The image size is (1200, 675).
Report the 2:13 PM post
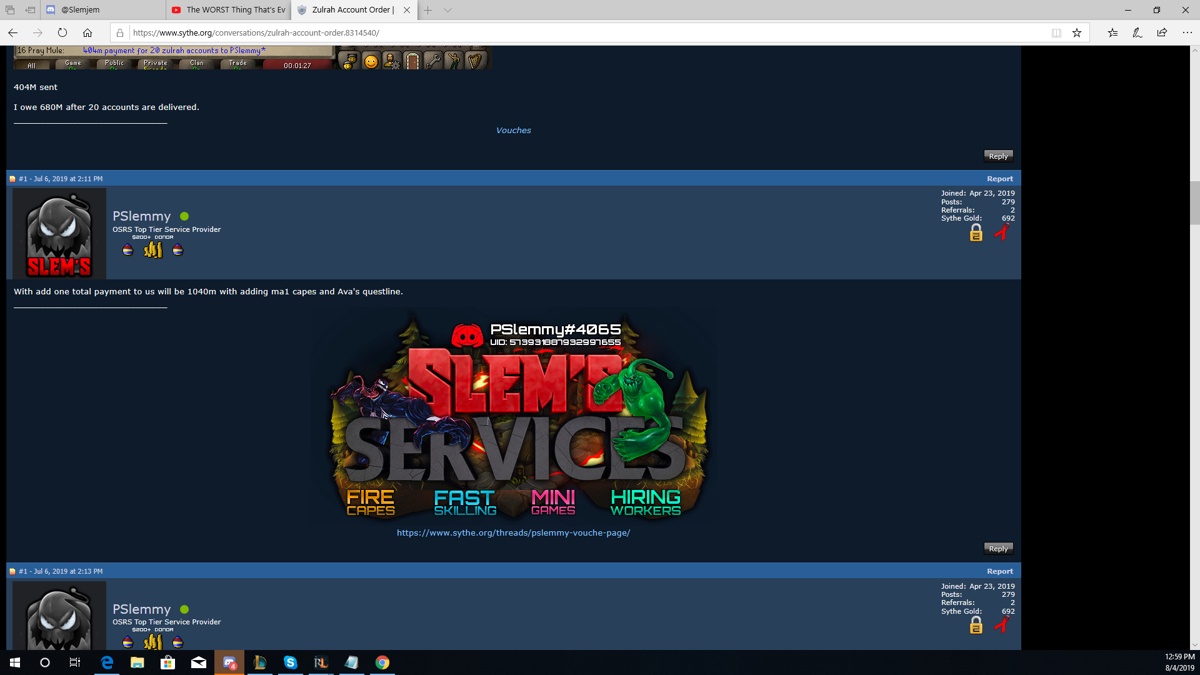(1000, 571)
